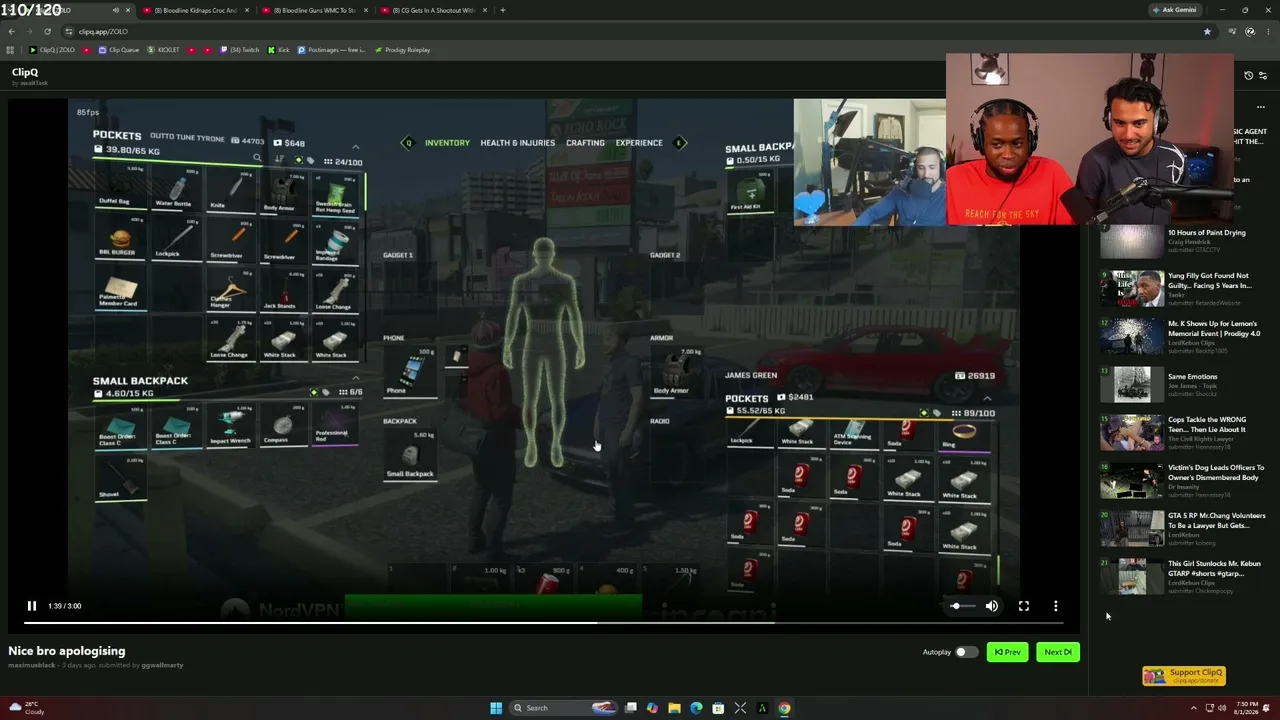Open the KICKLET bookmark

164,50
